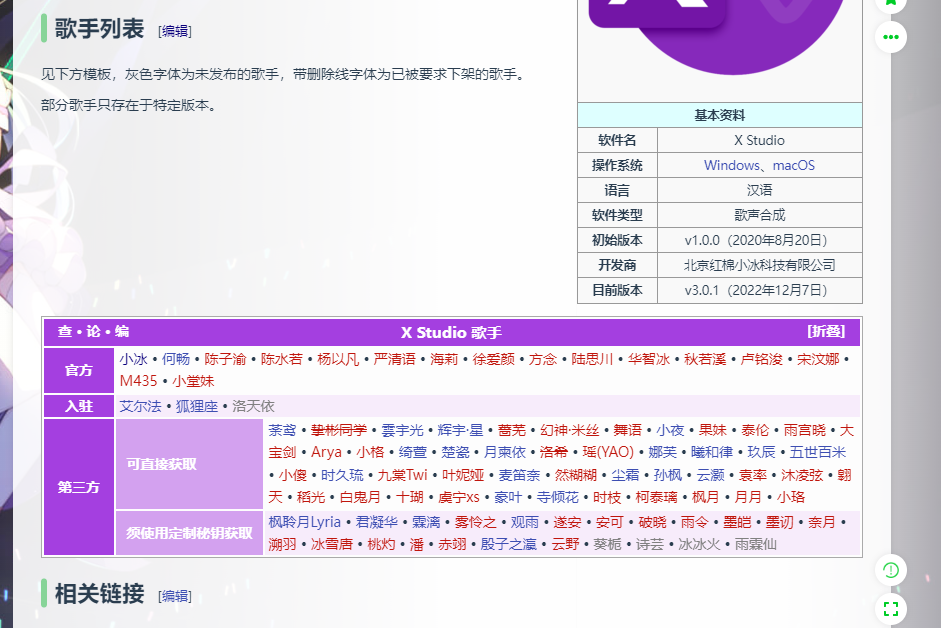Viewport: 941px width, 628px height.
Task: Open the Windows link in 操作系统 row
Action: click(731, 165)
